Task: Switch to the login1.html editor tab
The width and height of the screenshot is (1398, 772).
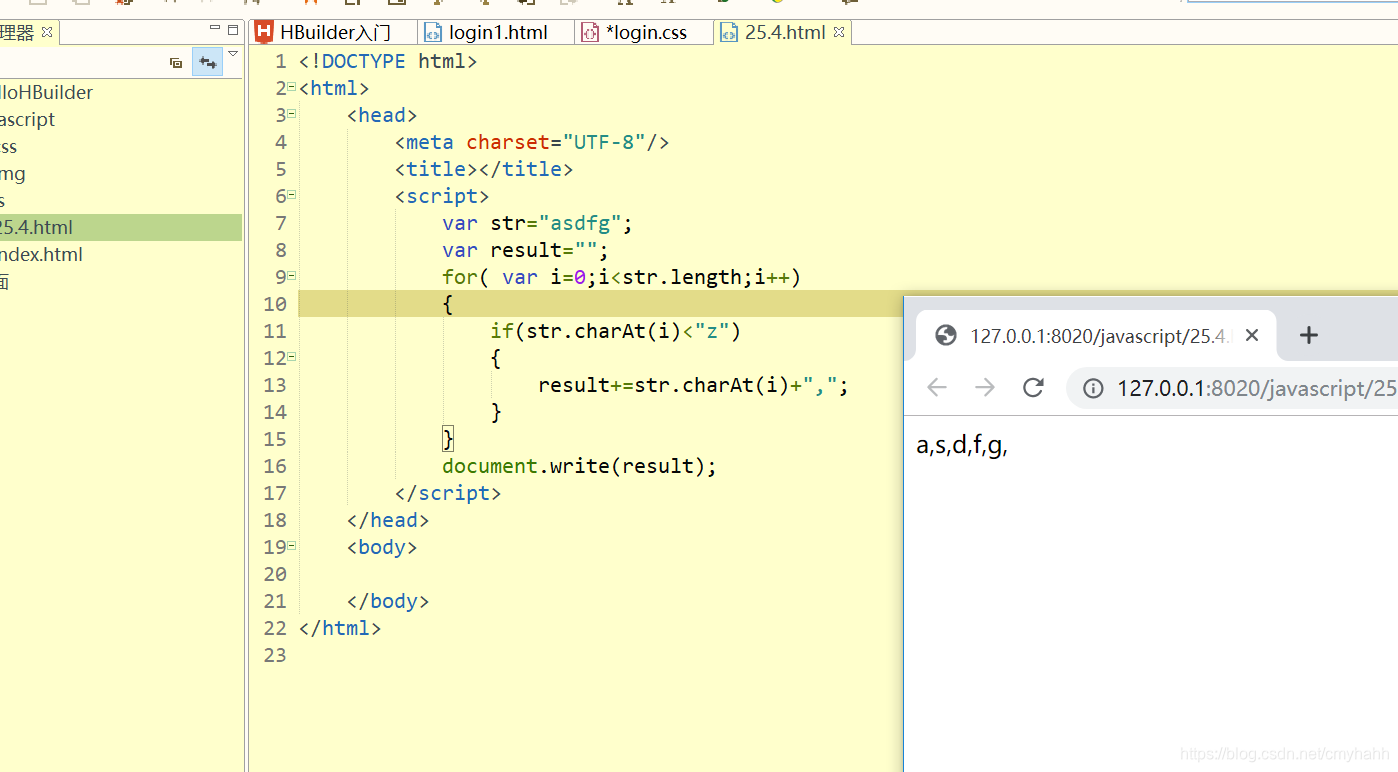Action: (498, 32)
